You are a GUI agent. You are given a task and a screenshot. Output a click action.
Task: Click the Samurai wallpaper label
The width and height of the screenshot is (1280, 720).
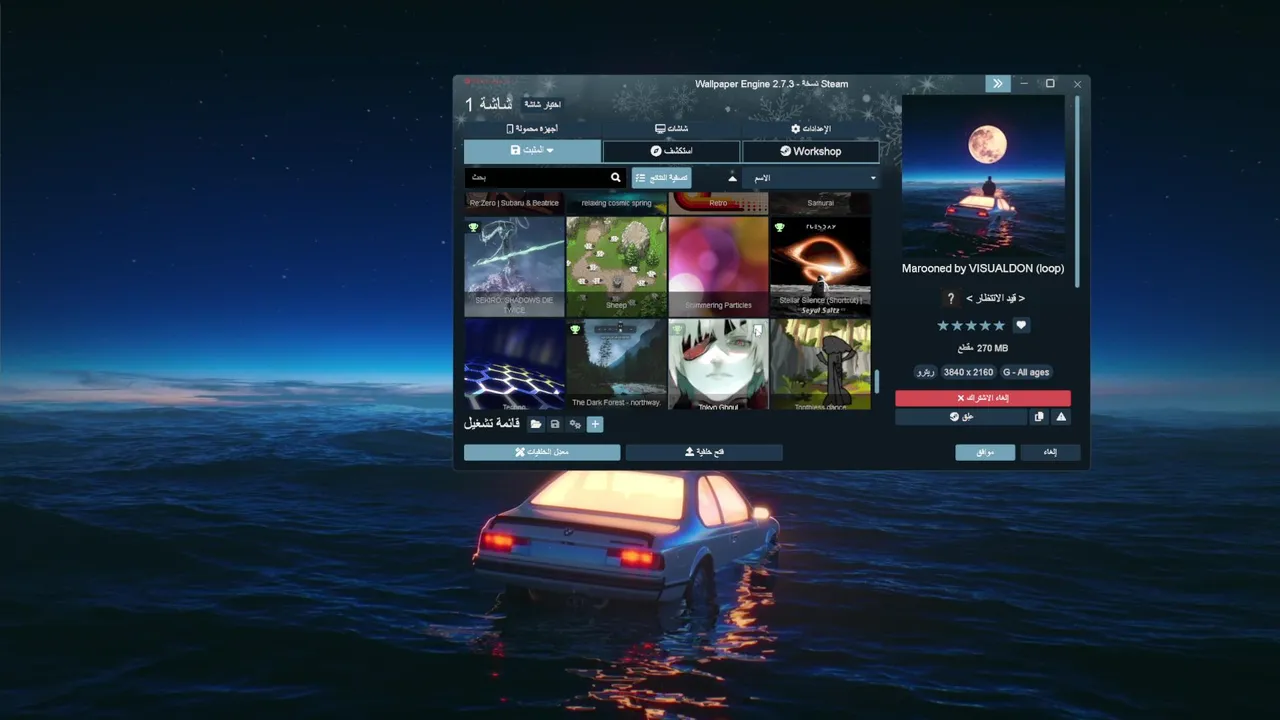pyautogui.click(x=820, y=203)
